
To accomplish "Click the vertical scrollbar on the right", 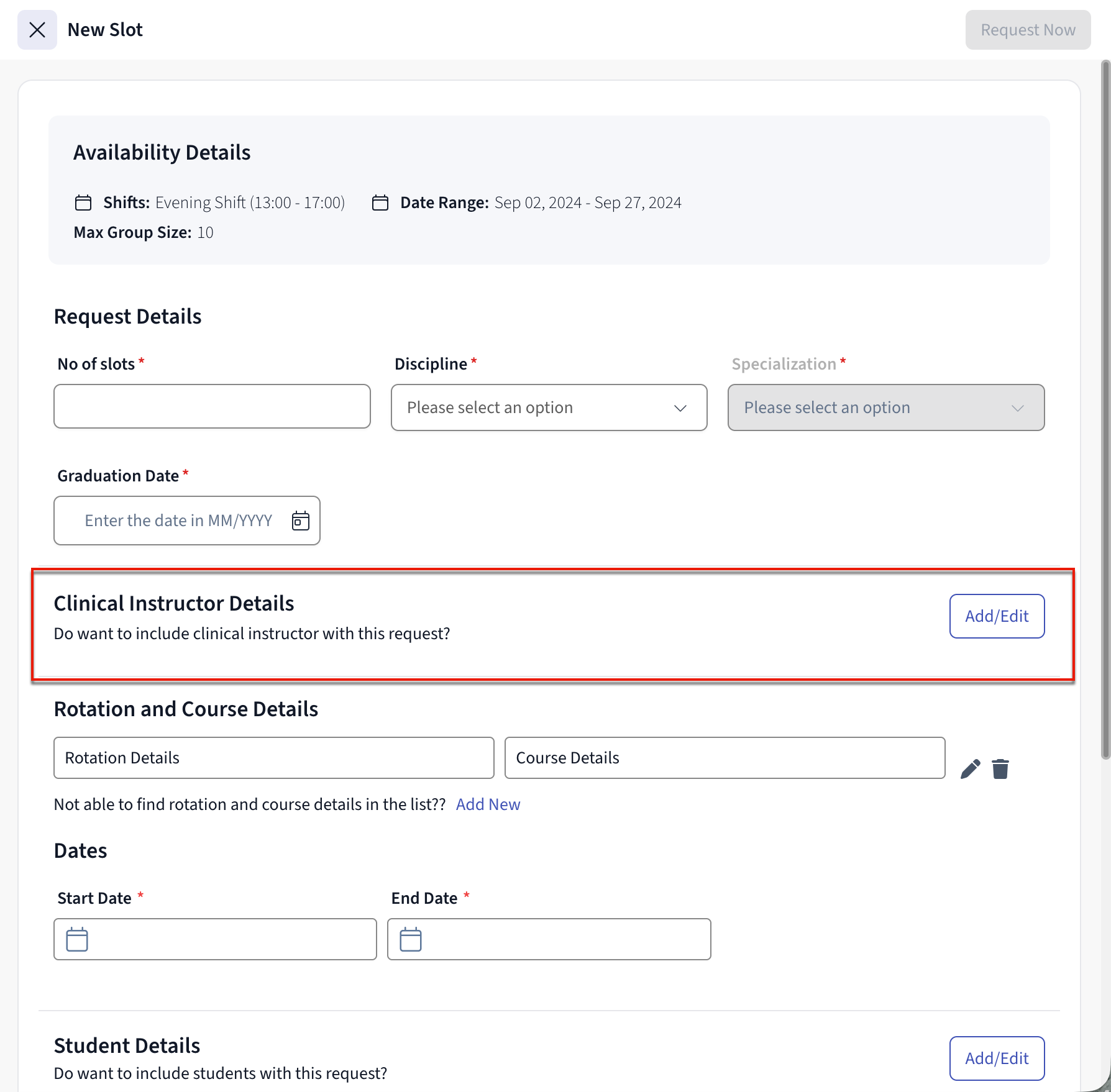I will point(1105,410).
